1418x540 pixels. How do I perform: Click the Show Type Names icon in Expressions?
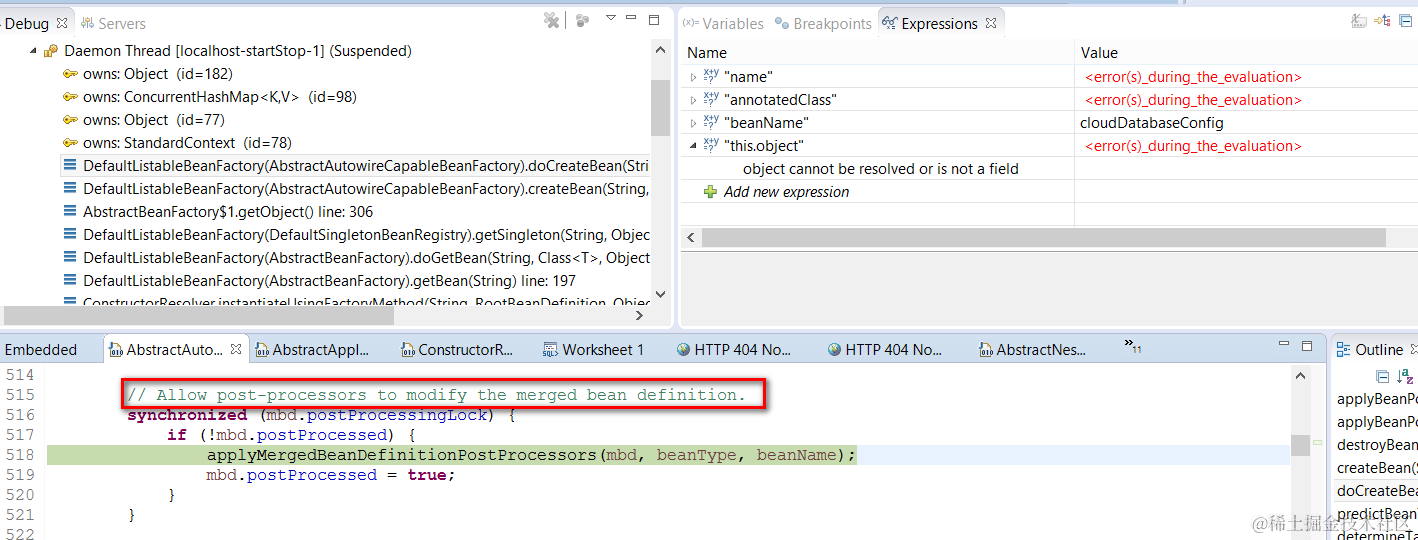pos(1359,20)
